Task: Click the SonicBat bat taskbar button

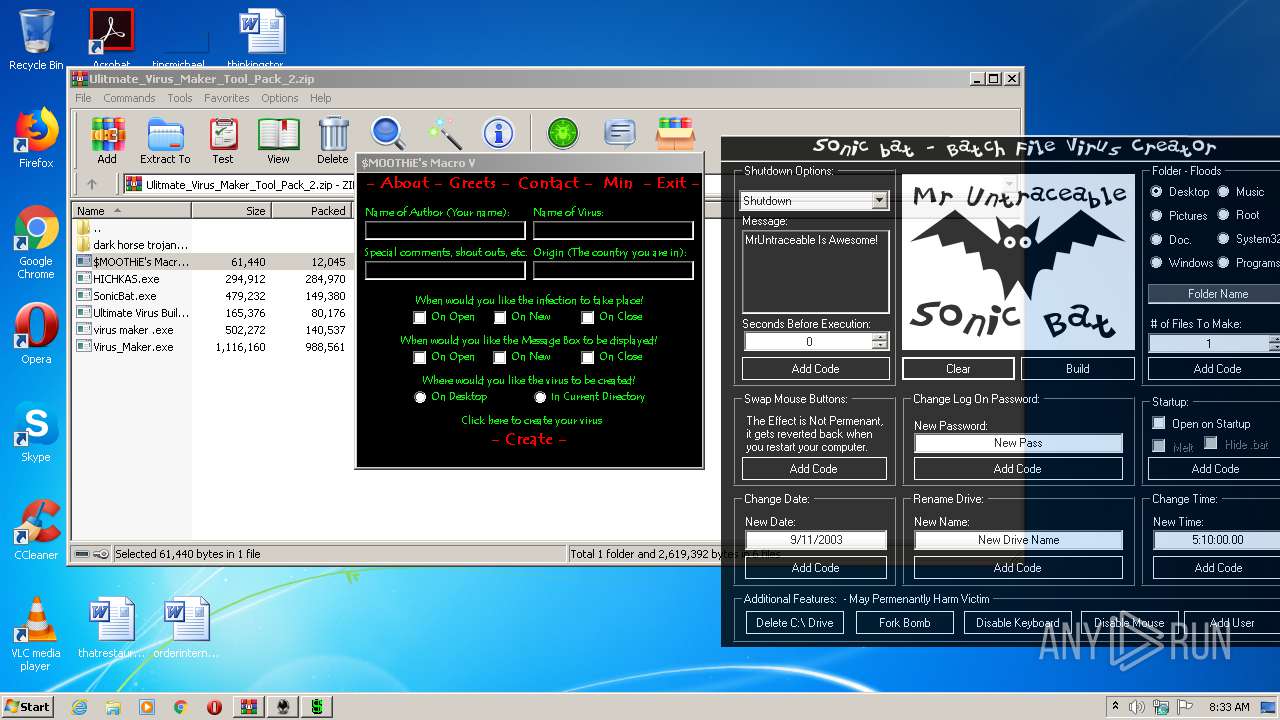Action: (283, 707)
